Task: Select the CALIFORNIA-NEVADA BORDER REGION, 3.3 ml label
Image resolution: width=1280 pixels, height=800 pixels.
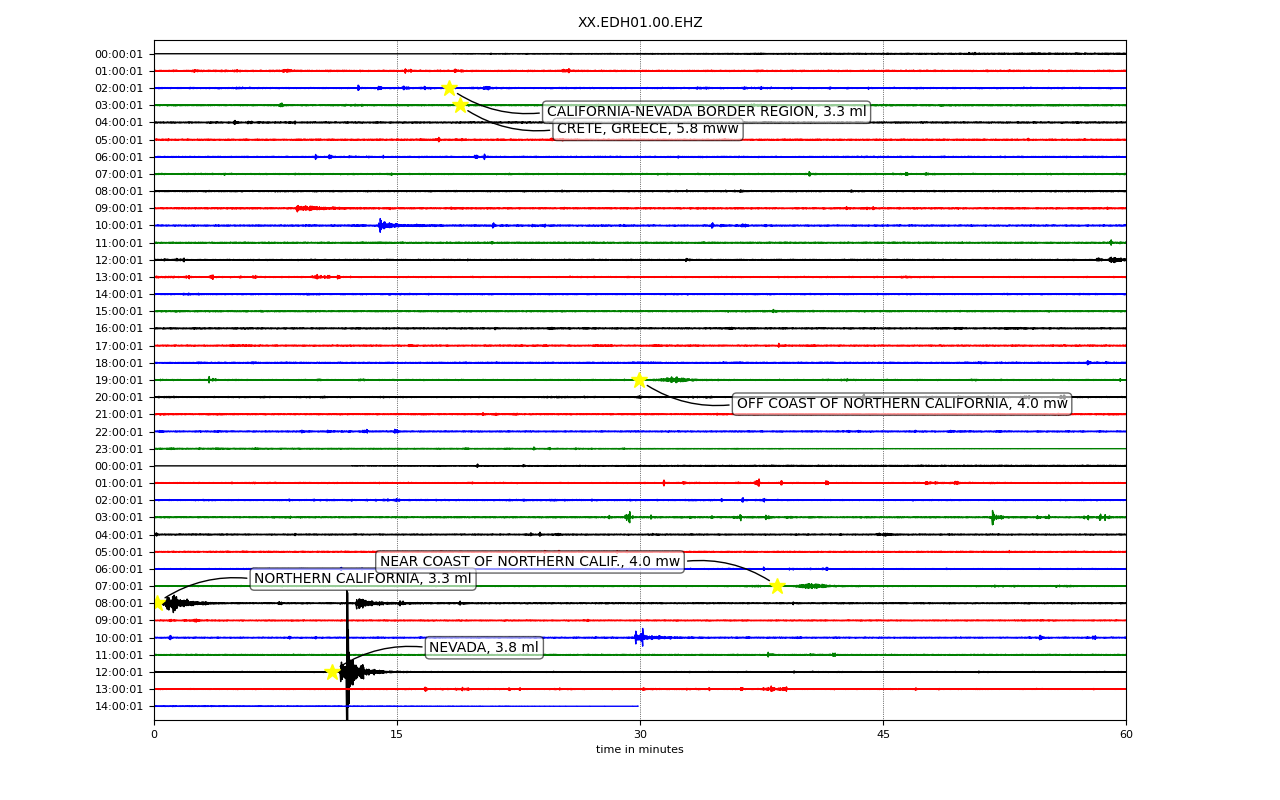Action: pyautogui.click(x=706, y=112)
